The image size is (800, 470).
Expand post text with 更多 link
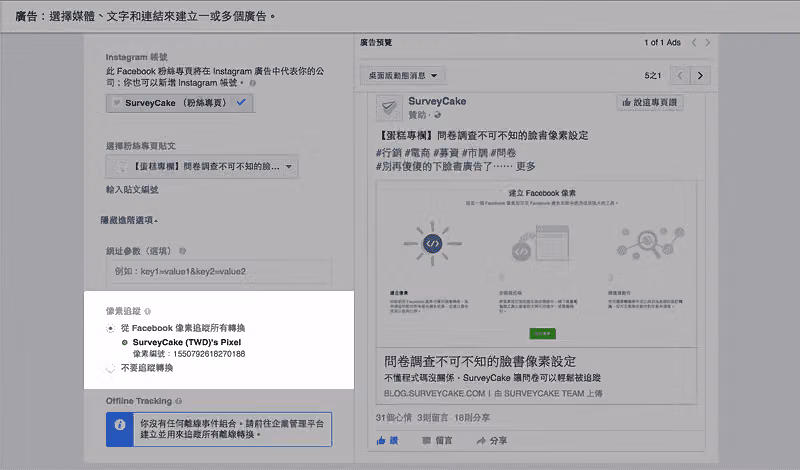pos(526,166)
